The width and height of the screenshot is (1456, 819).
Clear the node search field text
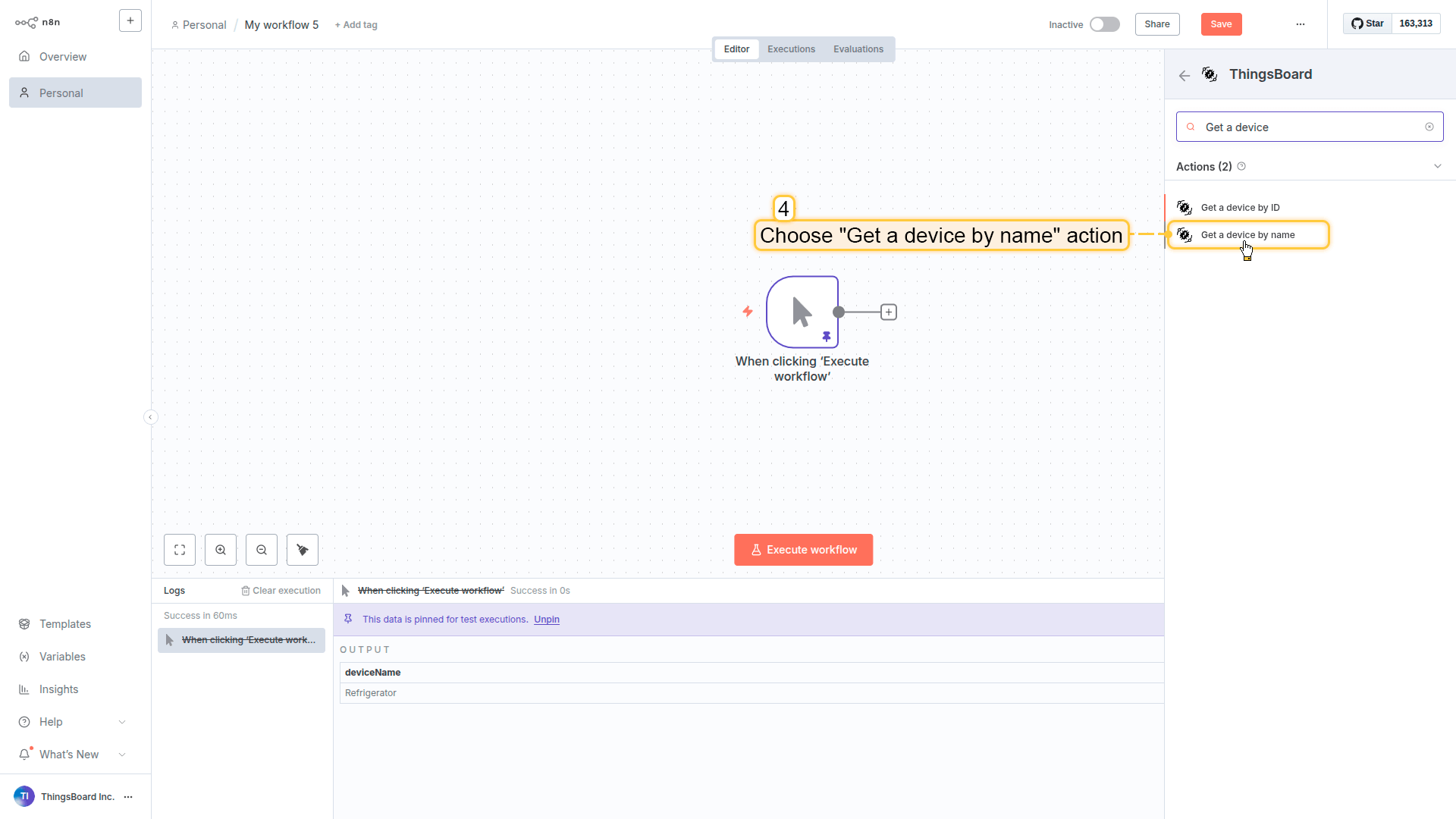point(1429,127)
